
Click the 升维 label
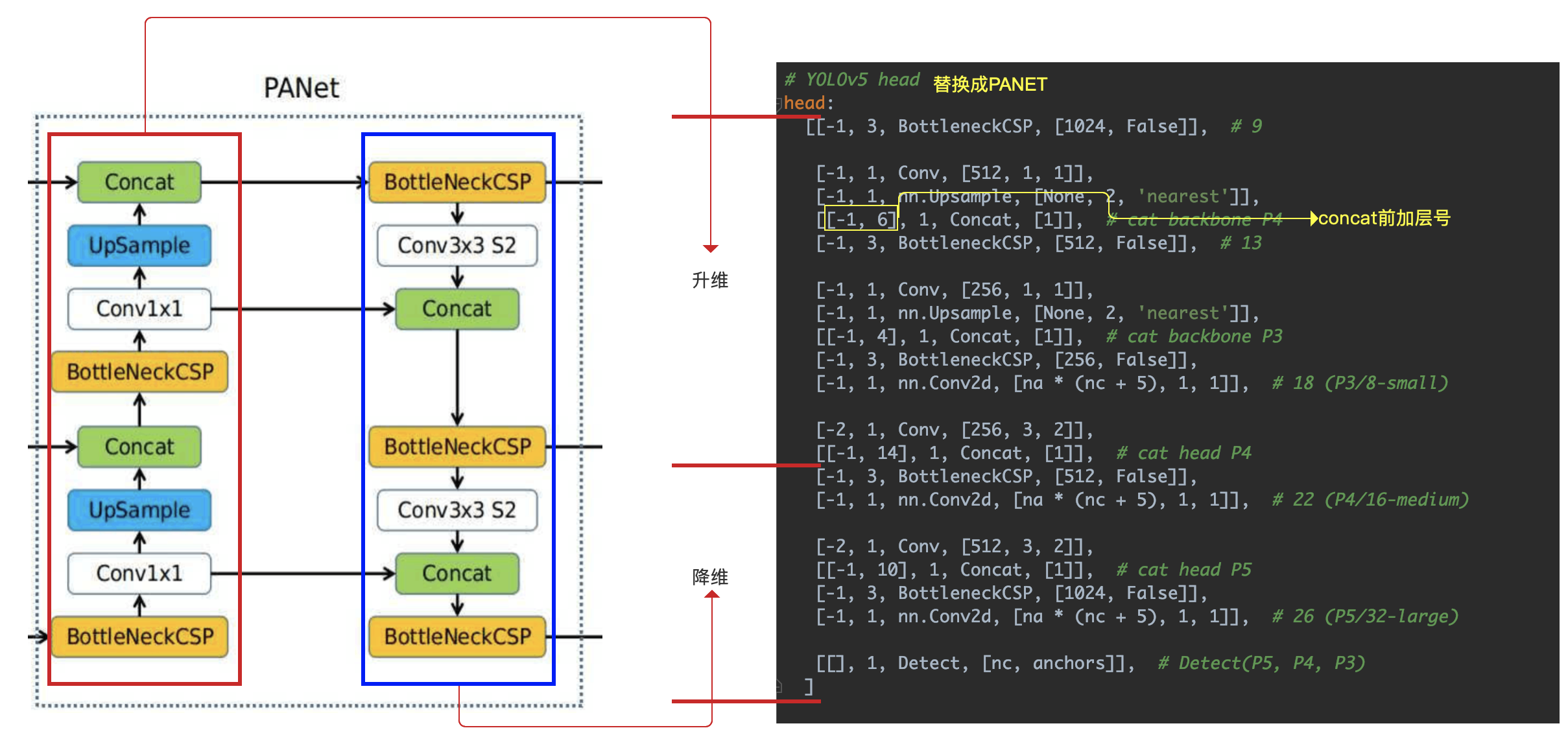[x=710, y=280]
